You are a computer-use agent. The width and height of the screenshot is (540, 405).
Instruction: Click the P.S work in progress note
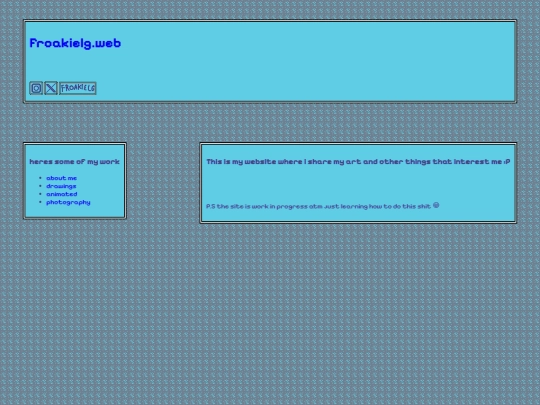point(319,206)
